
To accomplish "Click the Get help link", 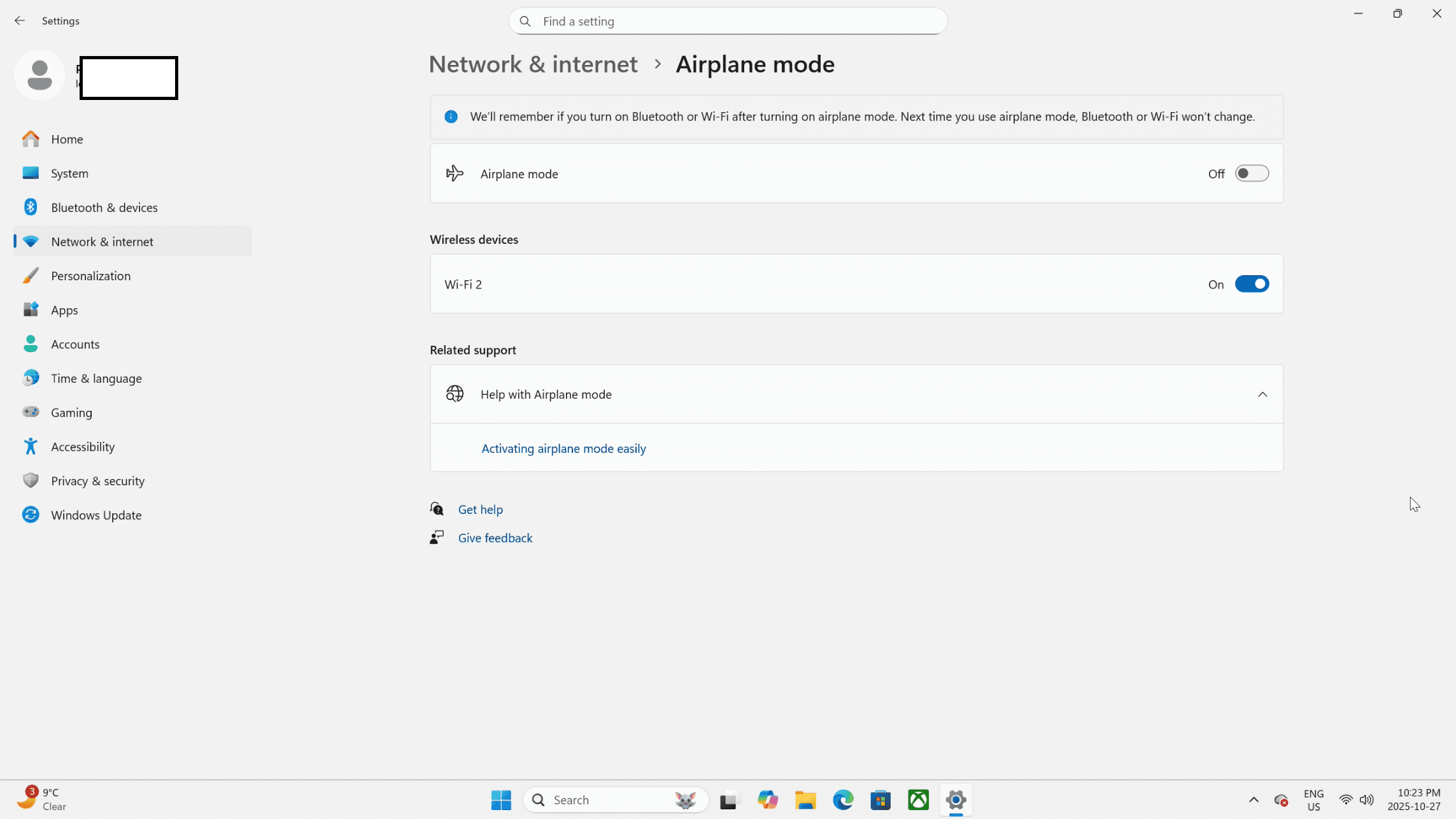I will point(480,509).
